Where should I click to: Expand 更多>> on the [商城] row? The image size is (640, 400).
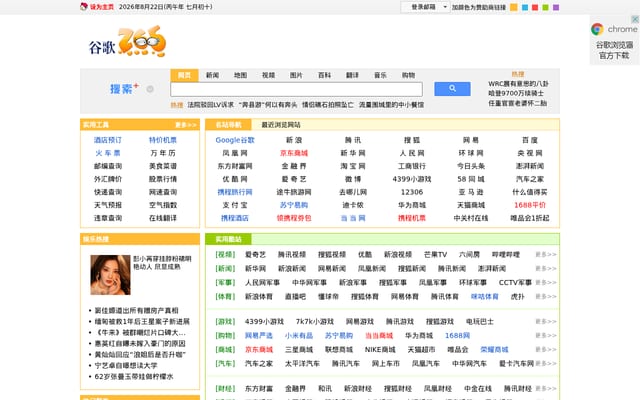tap(546, 350)
